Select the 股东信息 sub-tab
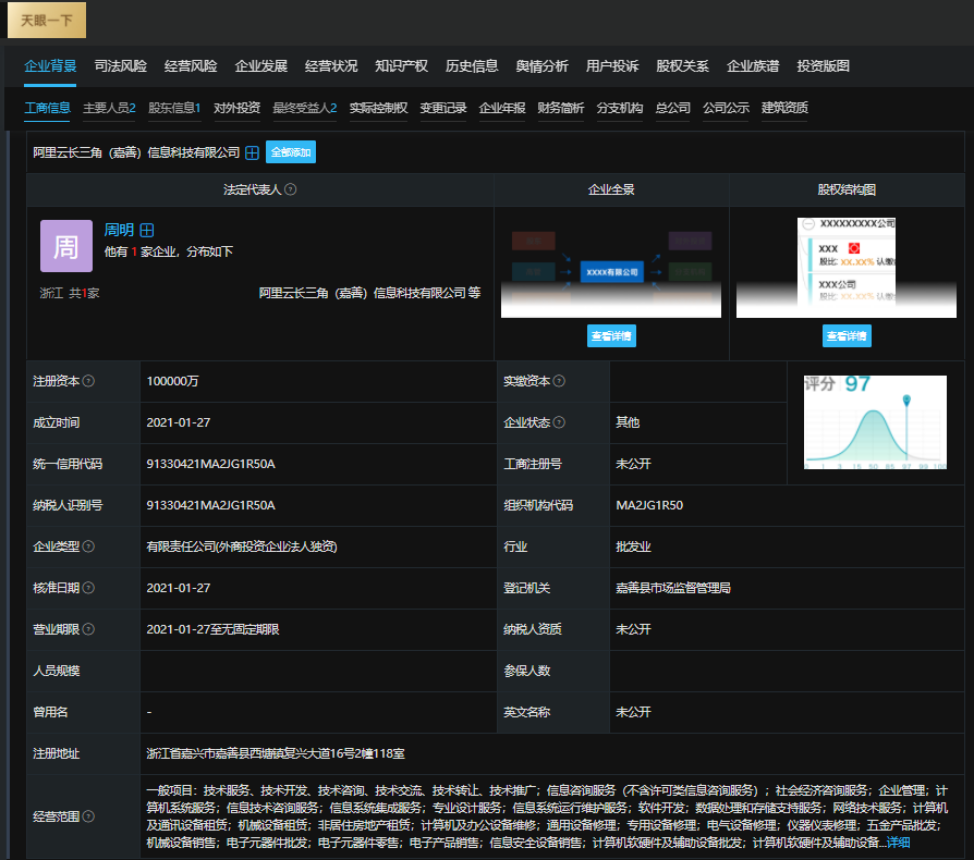 (174, 108)
